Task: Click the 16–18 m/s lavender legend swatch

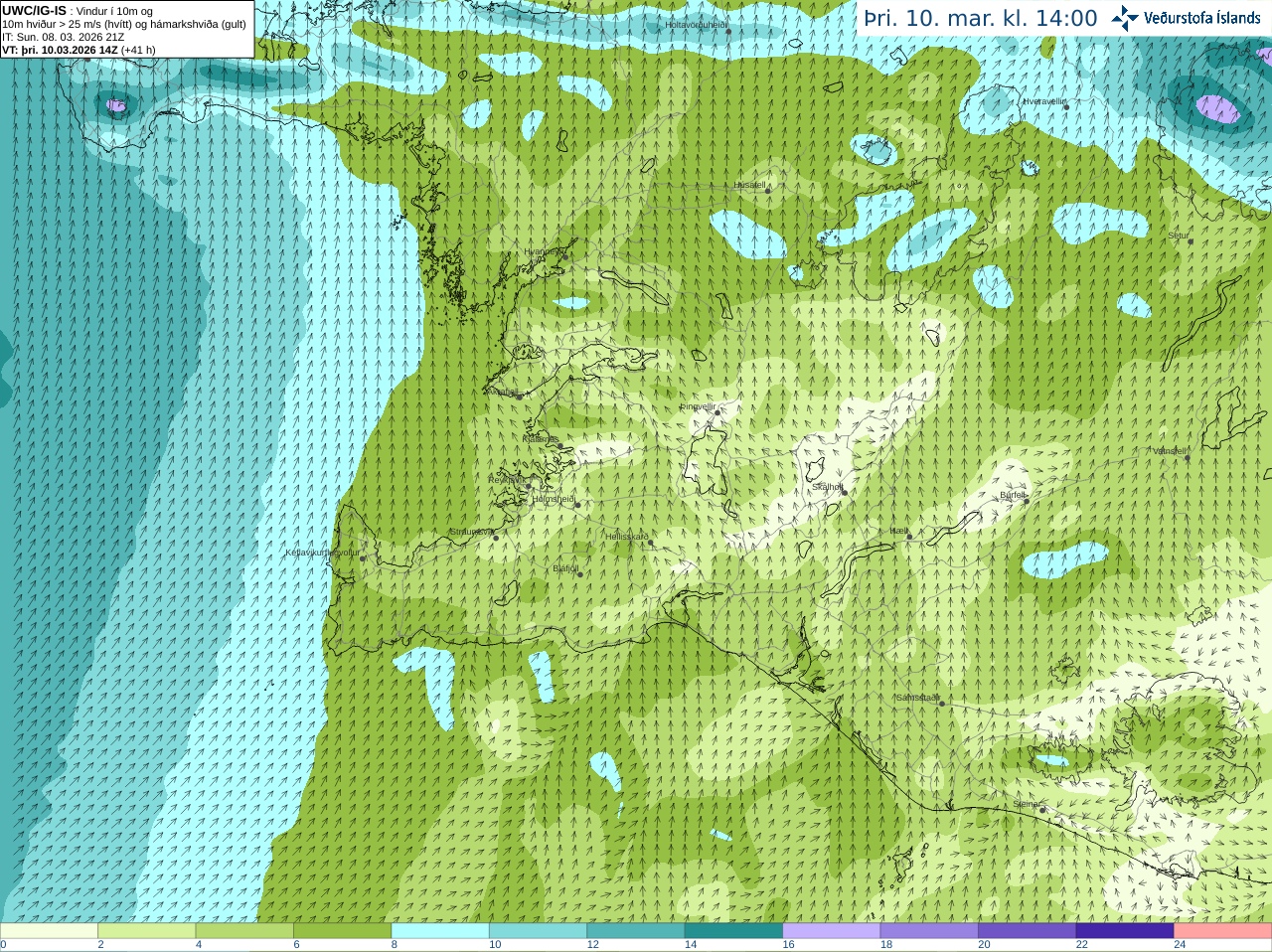Action: [832, 931]
